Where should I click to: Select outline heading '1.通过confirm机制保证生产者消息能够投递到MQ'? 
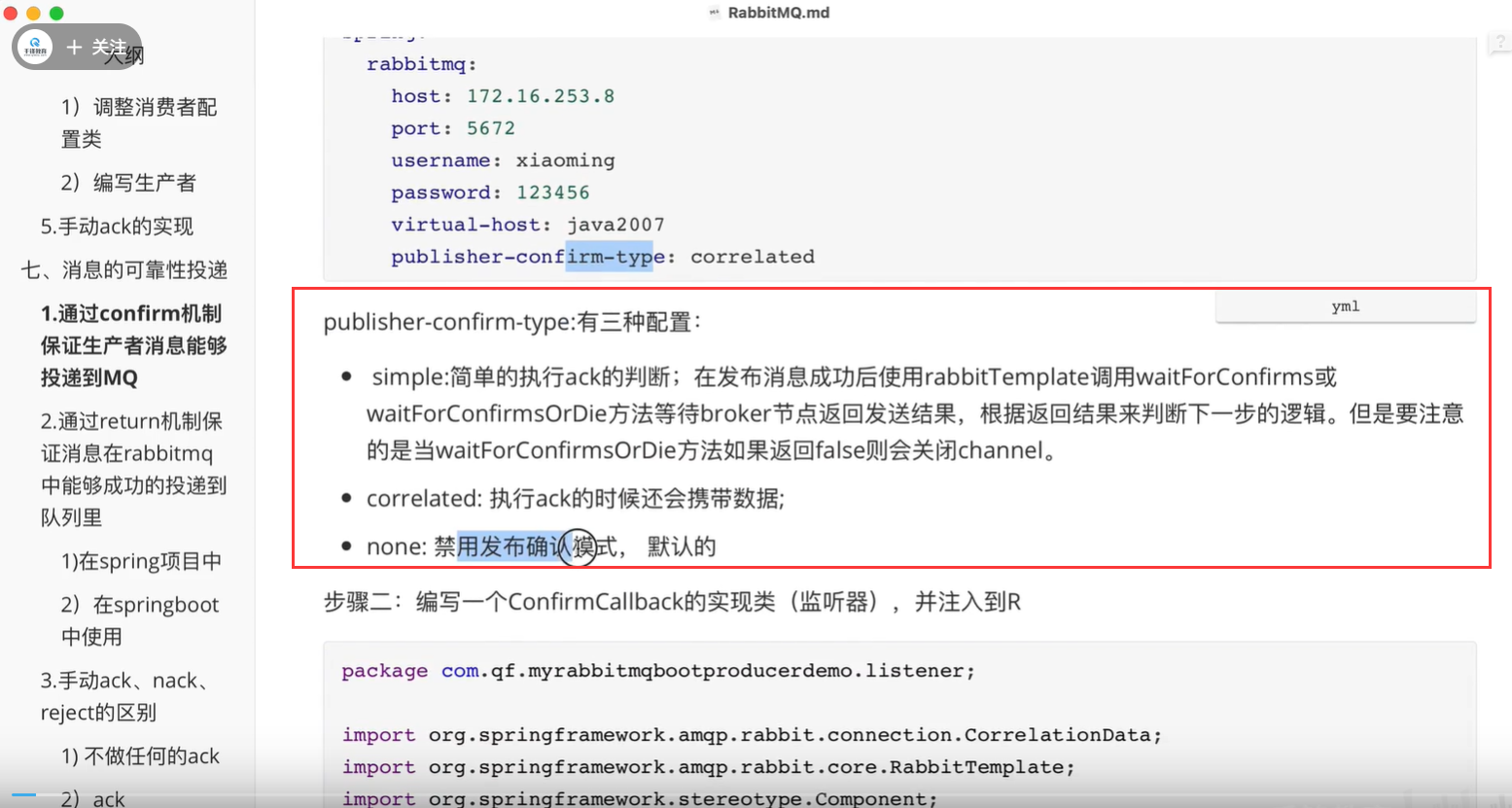pos(133,345)
